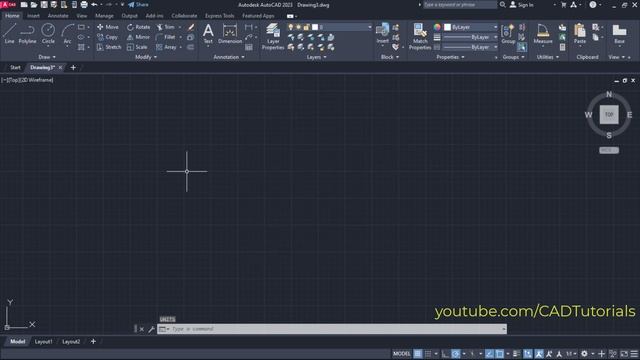Click the status bar customization hamburger icon
Screen dimensions: 640x360
pyautogui.click(x=634, y=354)
